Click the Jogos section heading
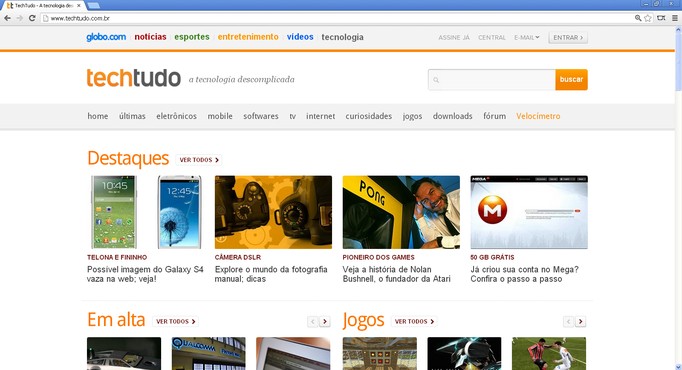Screen dimensions: 682x370 click(363, 320)
